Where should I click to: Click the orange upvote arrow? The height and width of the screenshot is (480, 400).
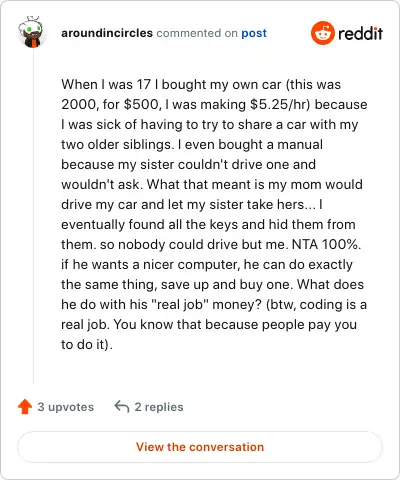(x=25, y=407)
